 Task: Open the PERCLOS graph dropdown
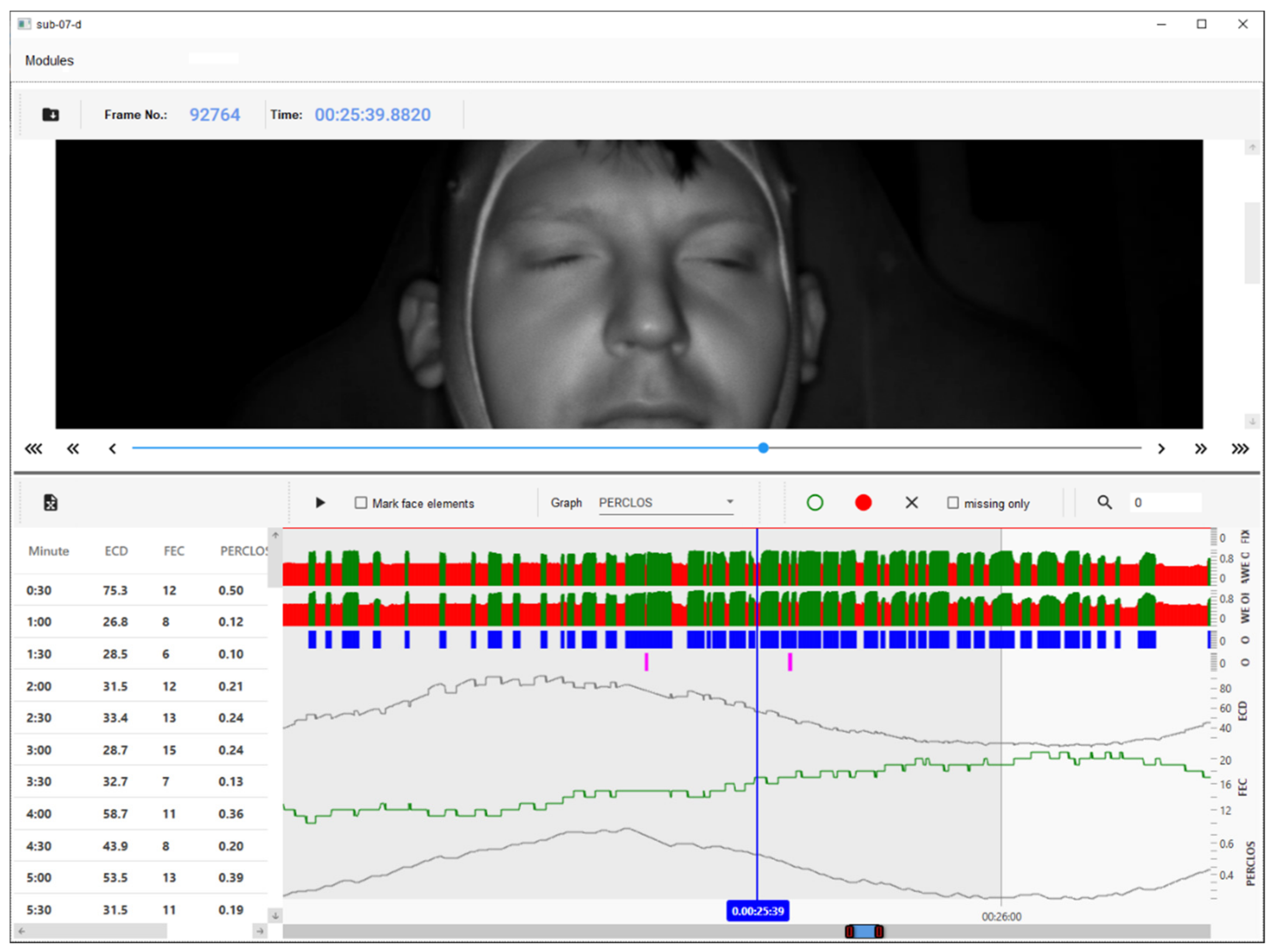(666, 502)
